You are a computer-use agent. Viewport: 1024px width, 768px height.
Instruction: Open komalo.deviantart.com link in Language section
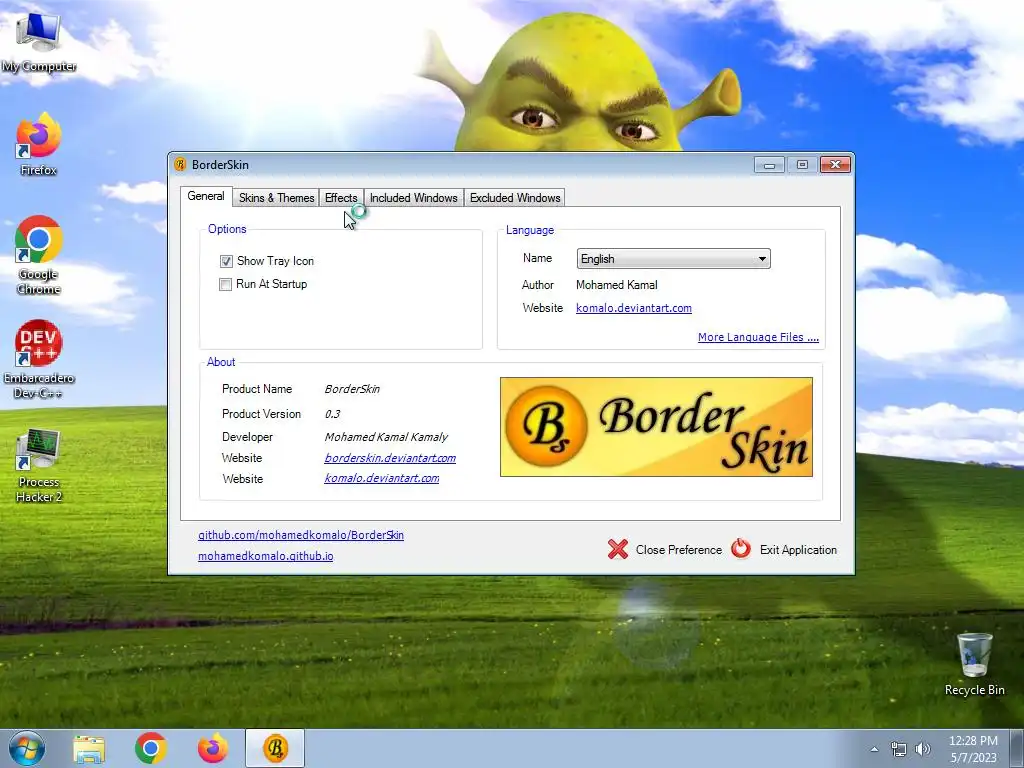[633, 308]
